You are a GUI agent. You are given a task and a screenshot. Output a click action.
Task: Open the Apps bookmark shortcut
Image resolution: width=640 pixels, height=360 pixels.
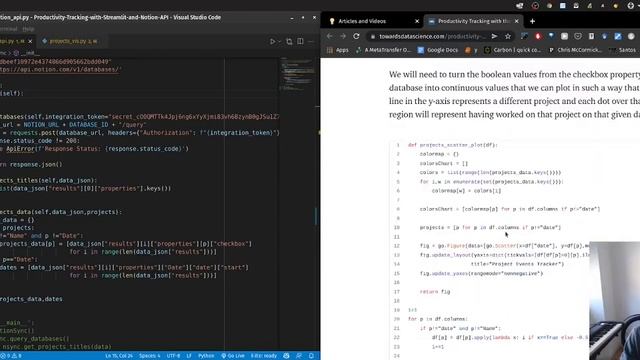pos(338,50)
